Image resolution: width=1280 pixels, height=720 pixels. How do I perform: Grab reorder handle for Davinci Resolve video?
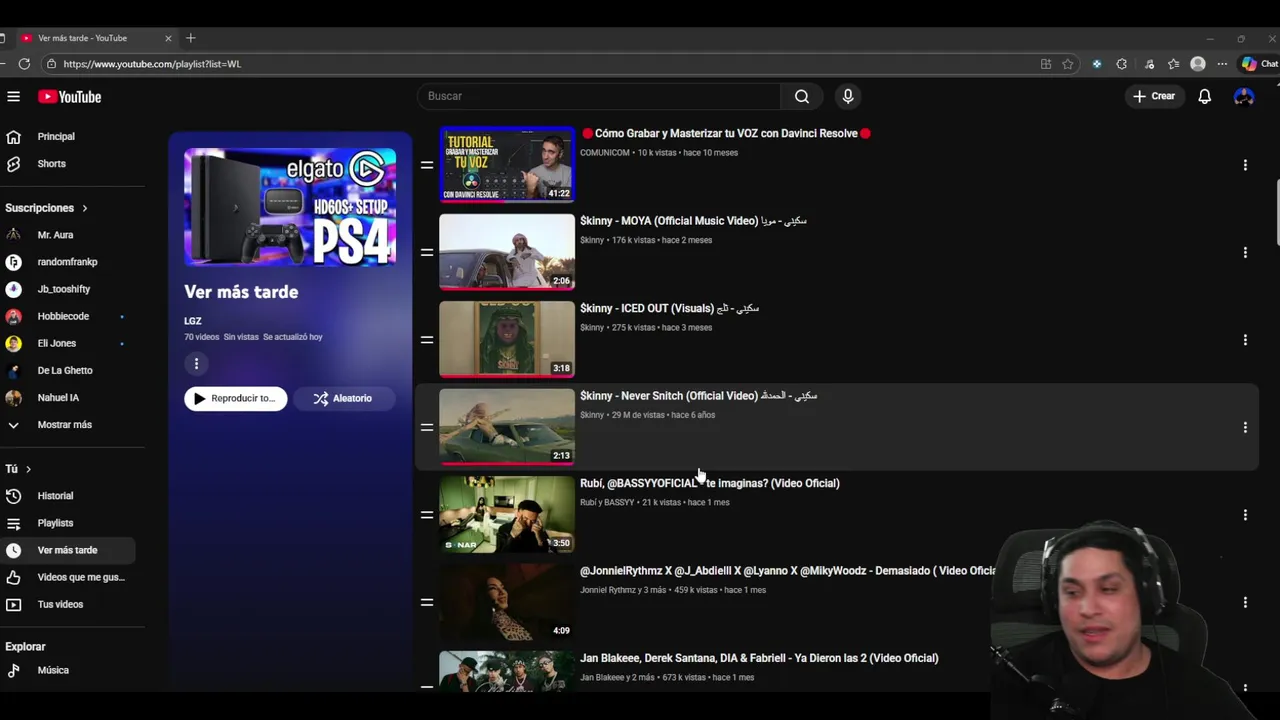click(427, 165)
